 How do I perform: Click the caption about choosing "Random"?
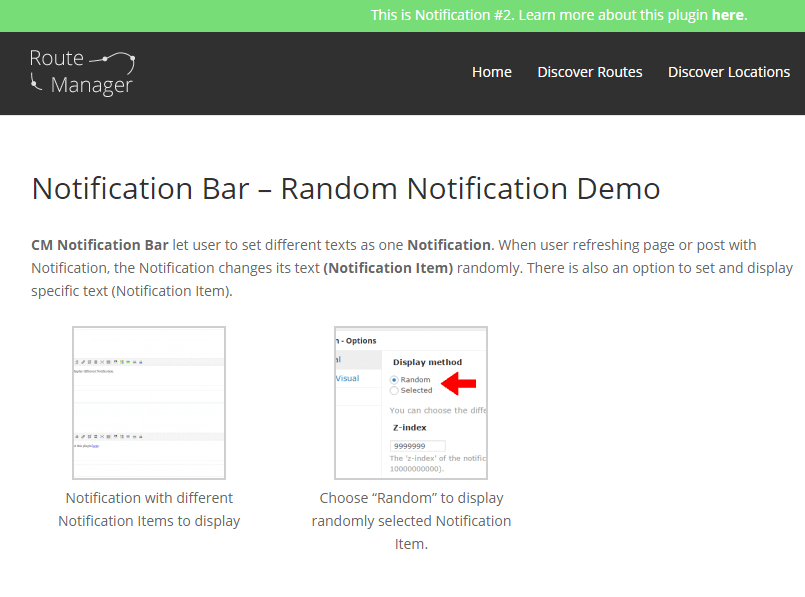click(x=411, y=520)
